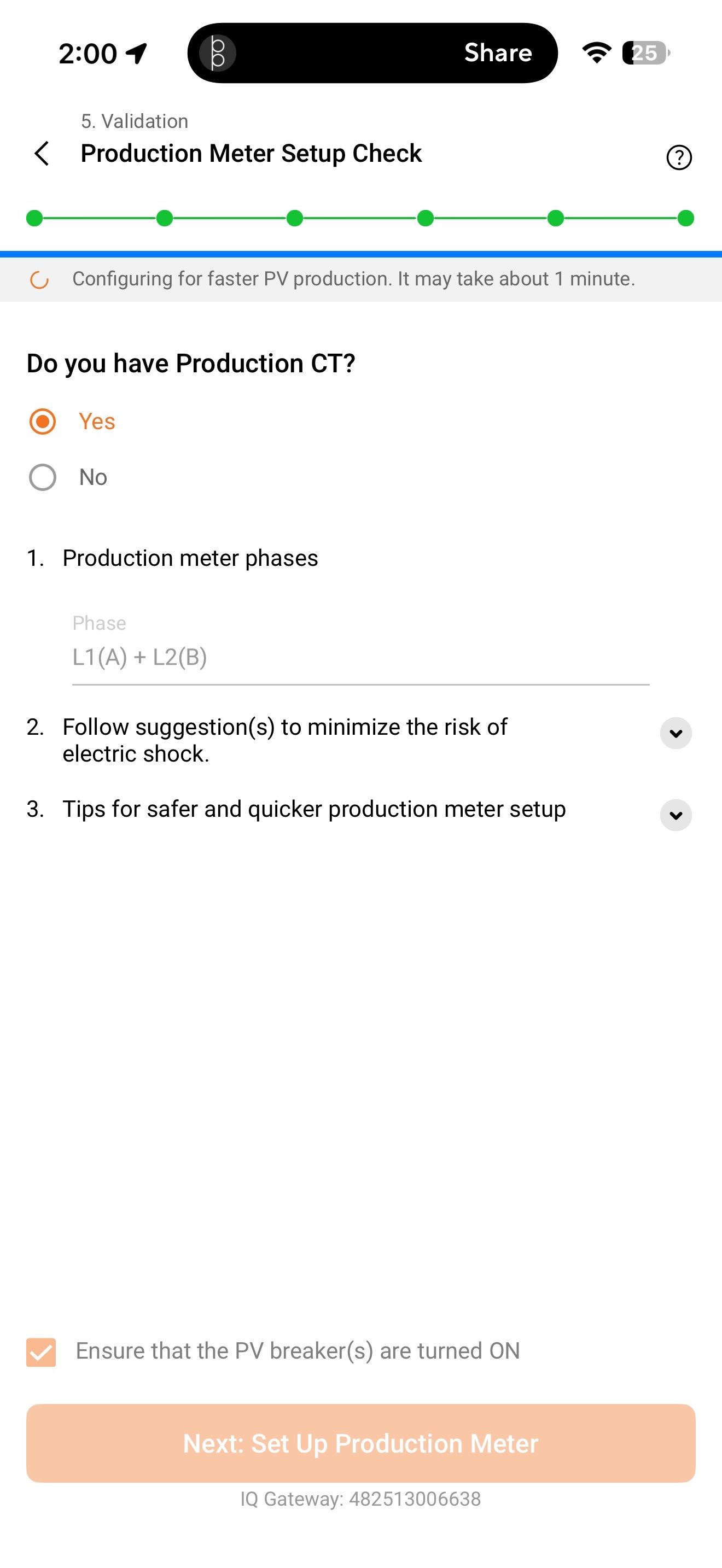722x1568 pixels.
Task: Tap the orange loading spinner icon
Action: (x=39, y=280)
